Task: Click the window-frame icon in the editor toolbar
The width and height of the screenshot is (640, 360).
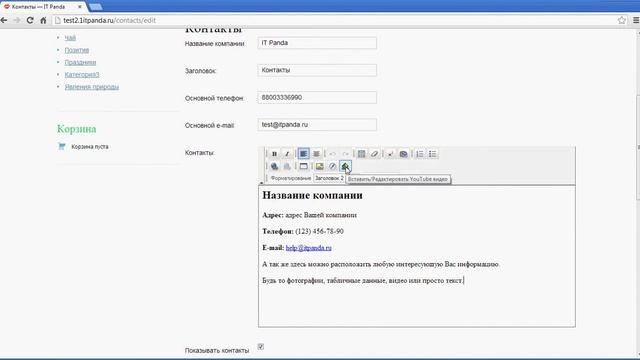Action: tap(303, 166)
